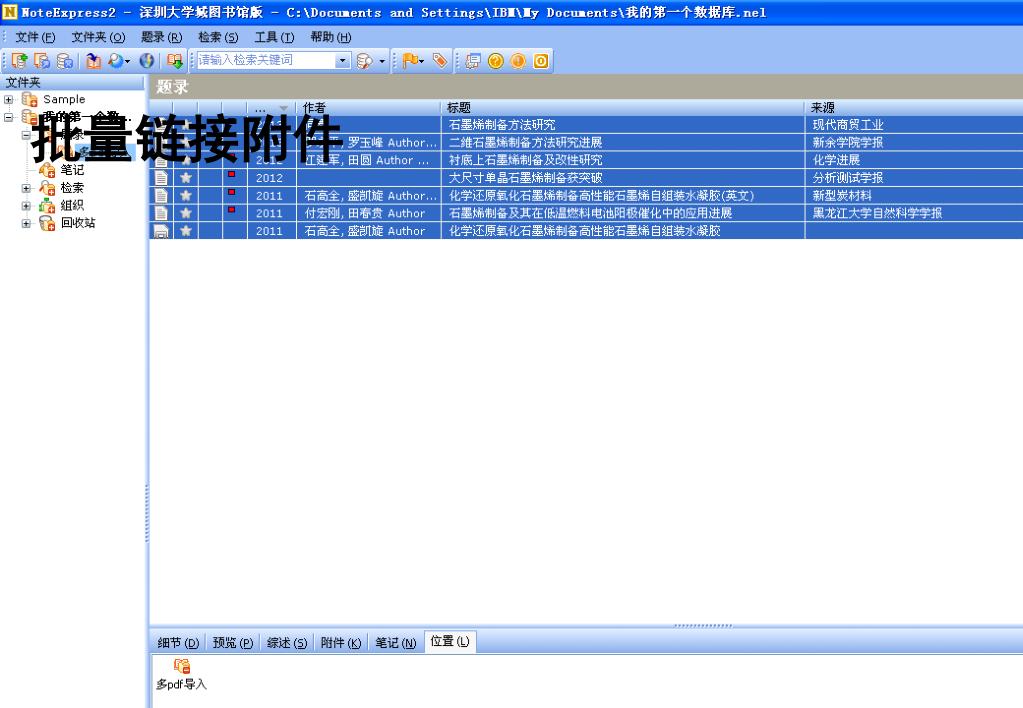Click the orange square O toolbar icon
The image size is (1023, 708).
click(540, 61)
